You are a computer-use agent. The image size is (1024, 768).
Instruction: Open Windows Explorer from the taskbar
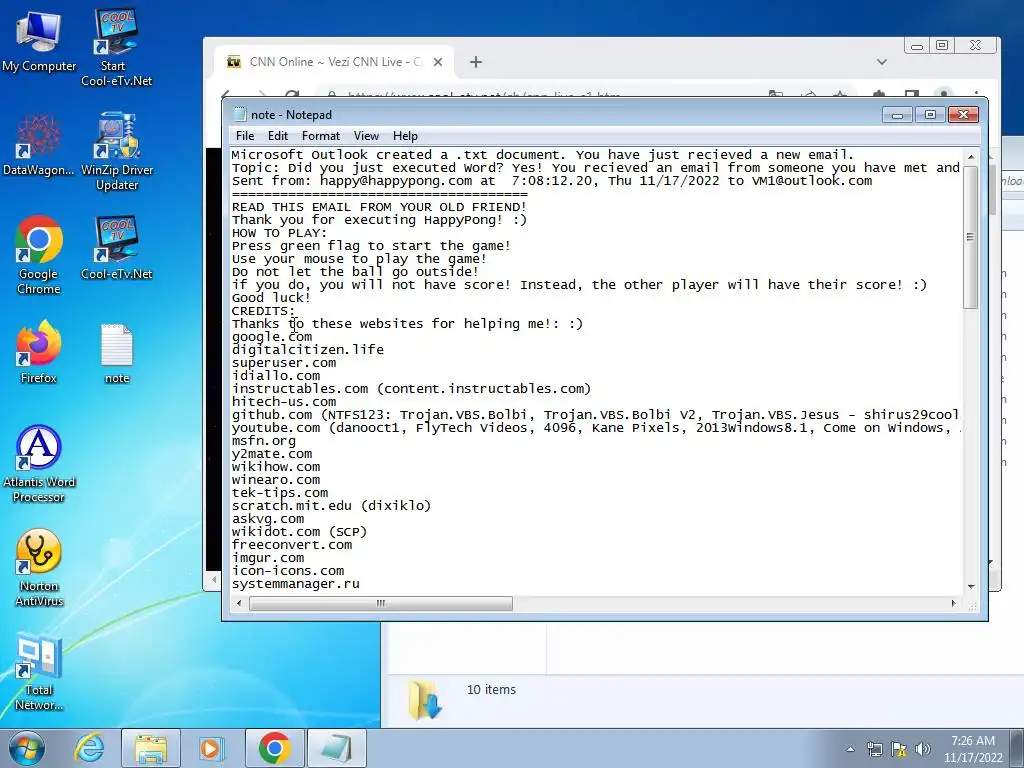(x=151, y=748)
